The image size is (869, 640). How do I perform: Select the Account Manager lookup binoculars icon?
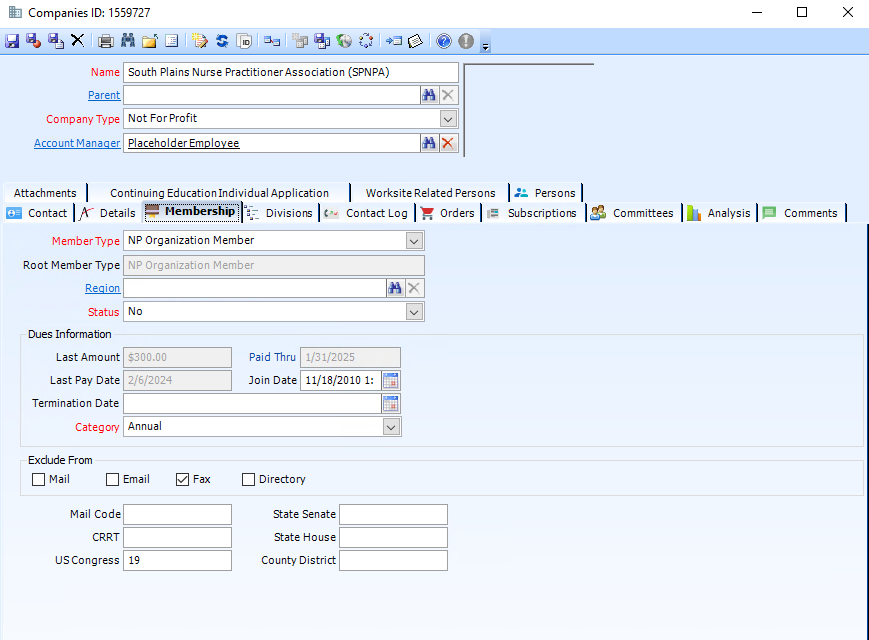click(x=430, y=142)
